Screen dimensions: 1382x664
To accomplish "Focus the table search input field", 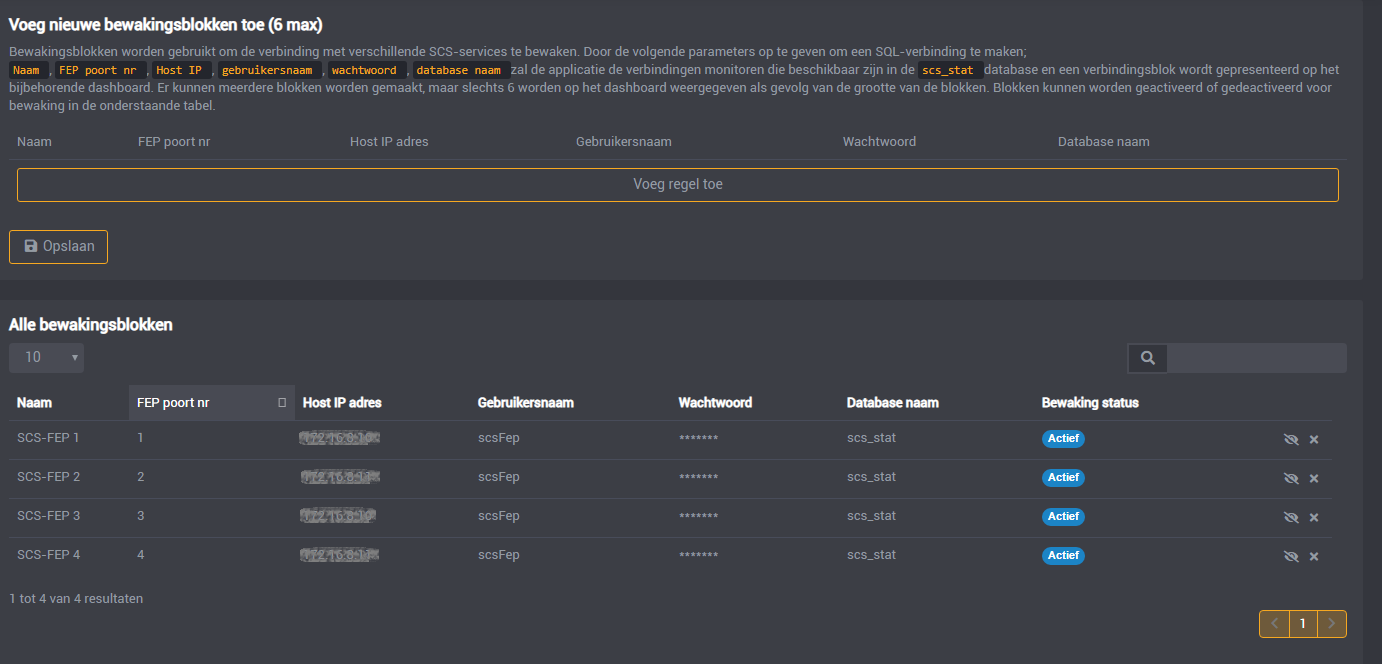I will click(1257, 358).
